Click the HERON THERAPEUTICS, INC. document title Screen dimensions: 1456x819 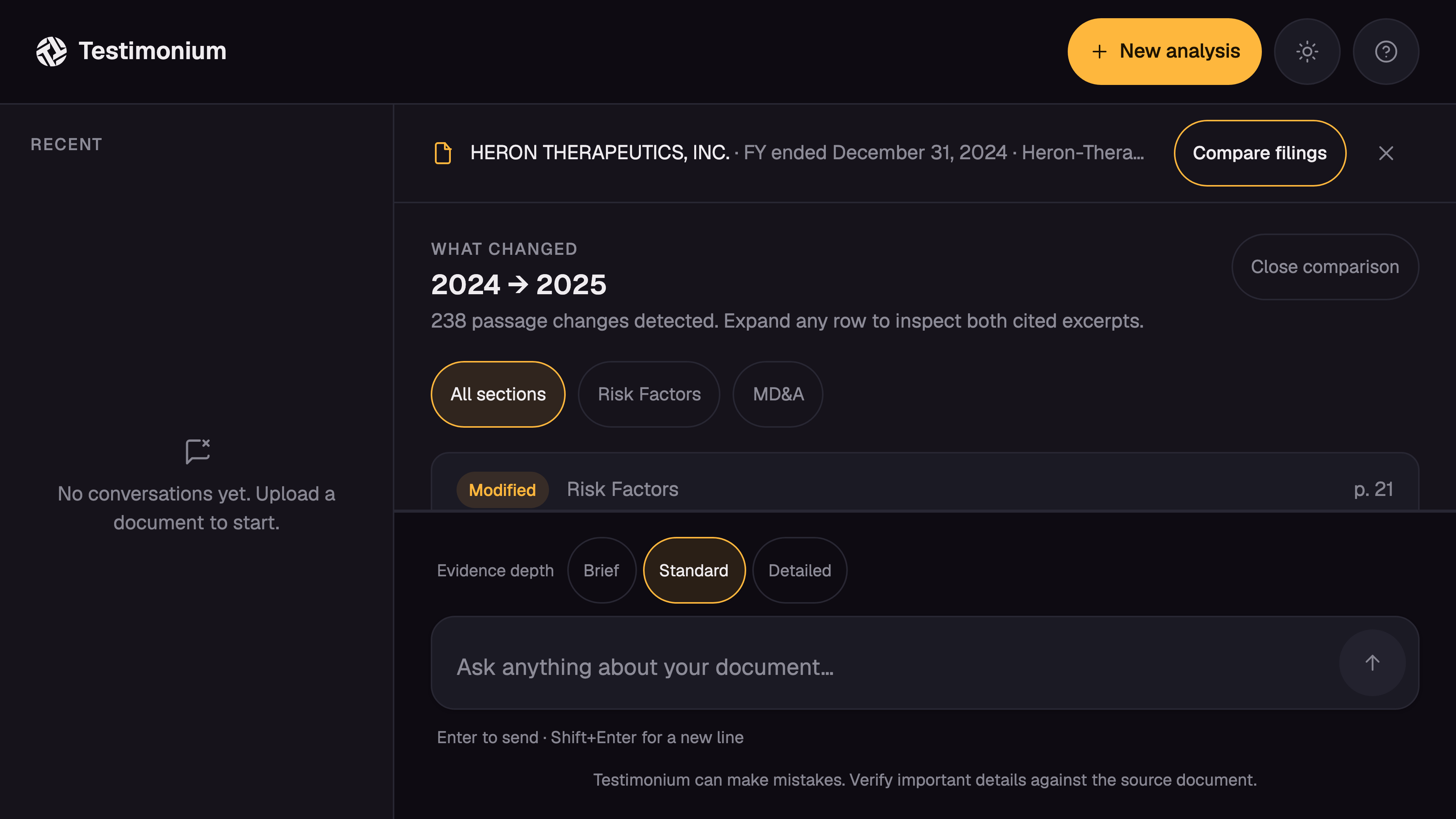pos(600,152)
